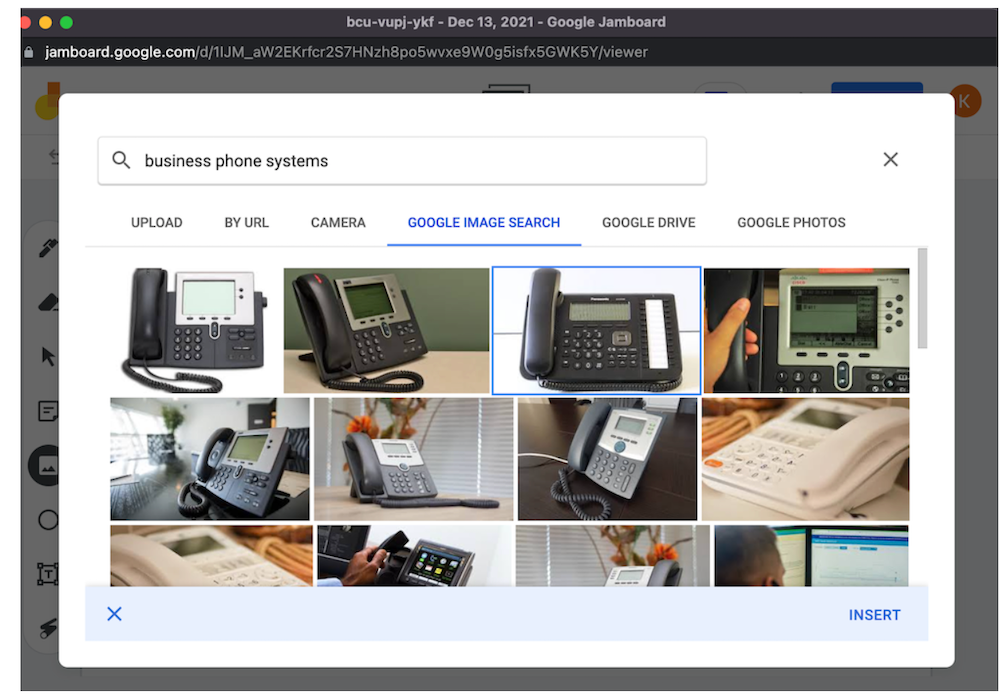
Task: Select the selected Panasonic phone thumbnail
Action: [596, 331]
